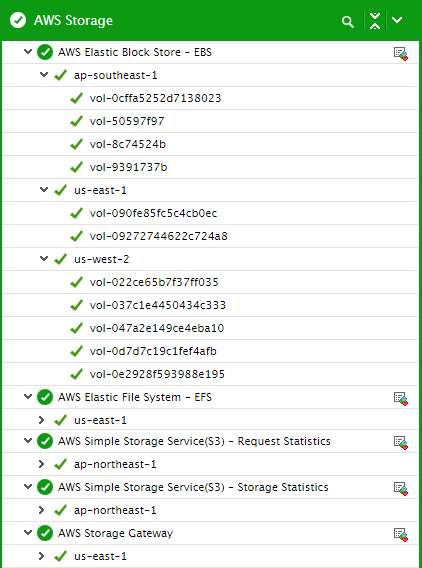This screenshot has height=568, width=422.
Task: Select volume vol-090fe85fc5c4cb0ec
Action: [x=154, y=213]
